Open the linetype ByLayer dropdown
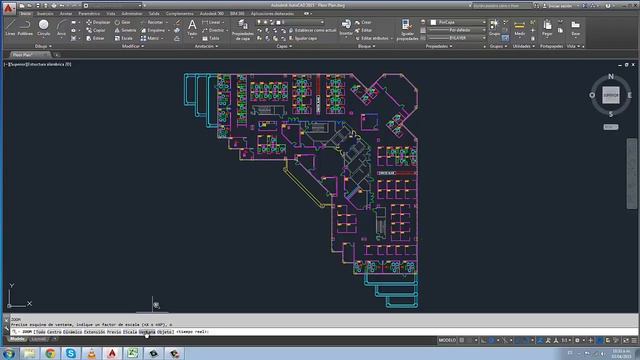The height and width of the screenshot is (360, 640). tap(458, 38)
